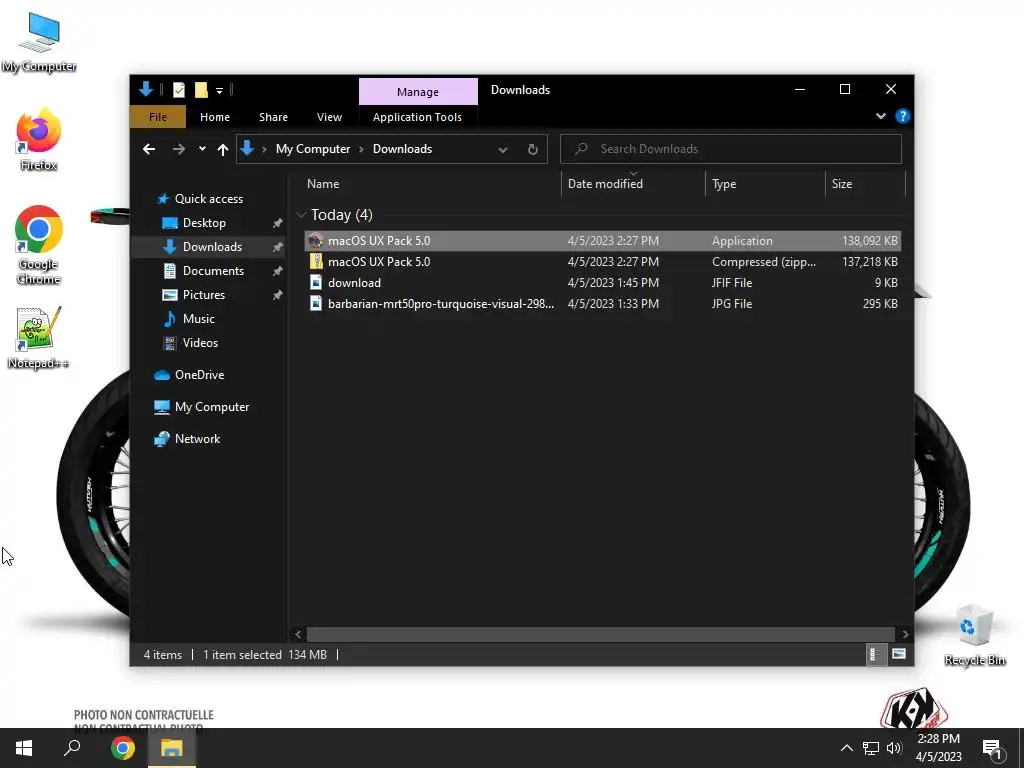
Task: Click the Properties quick access toolbar icon
Action: tap(178, 89)
